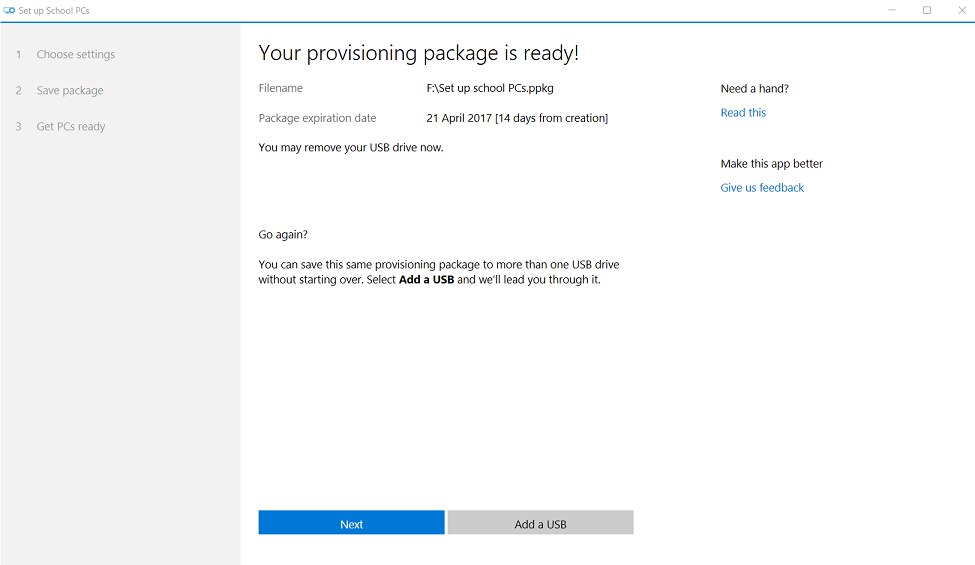Open the Give us feedback link
This screenshot has height=565, width=975.
pyautogui.click(x=762, y=188)
